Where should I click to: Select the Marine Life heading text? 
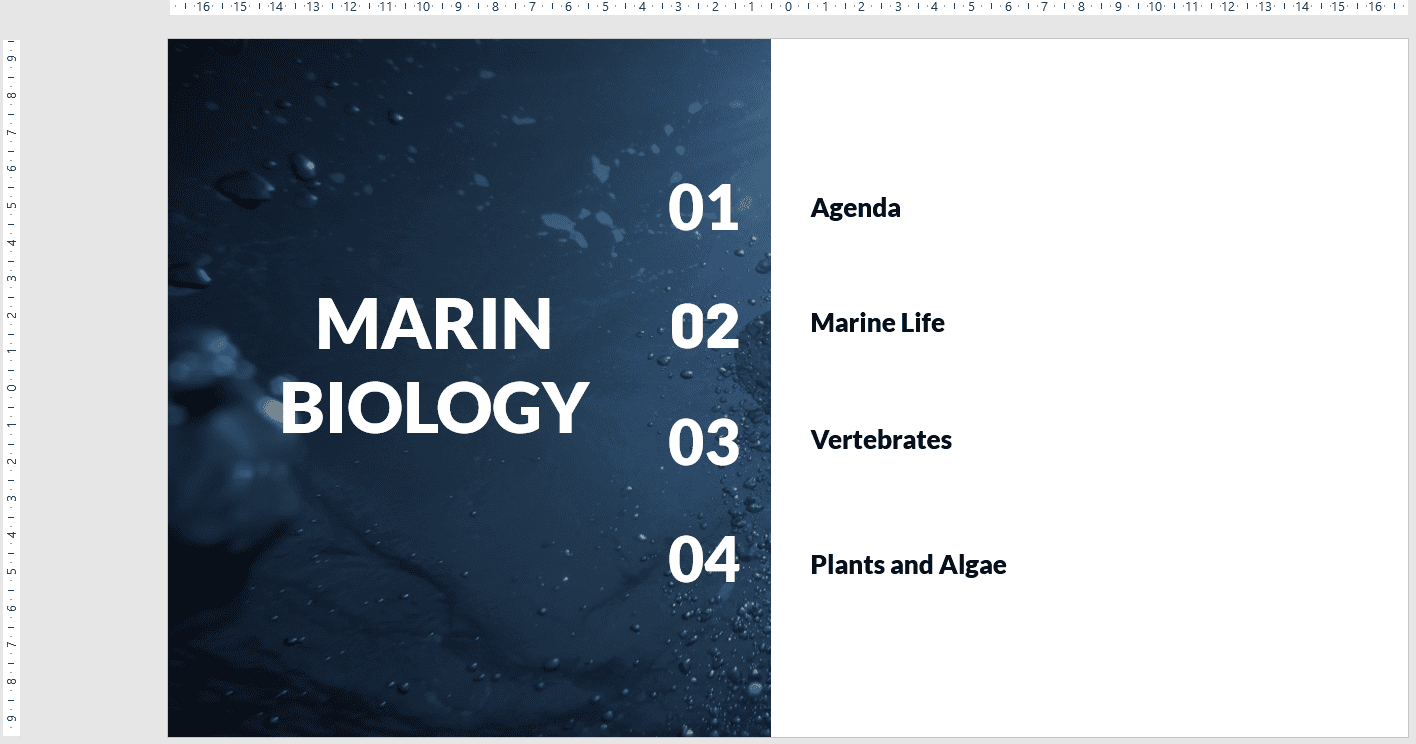pyautogui.click(x=877, y=323)
